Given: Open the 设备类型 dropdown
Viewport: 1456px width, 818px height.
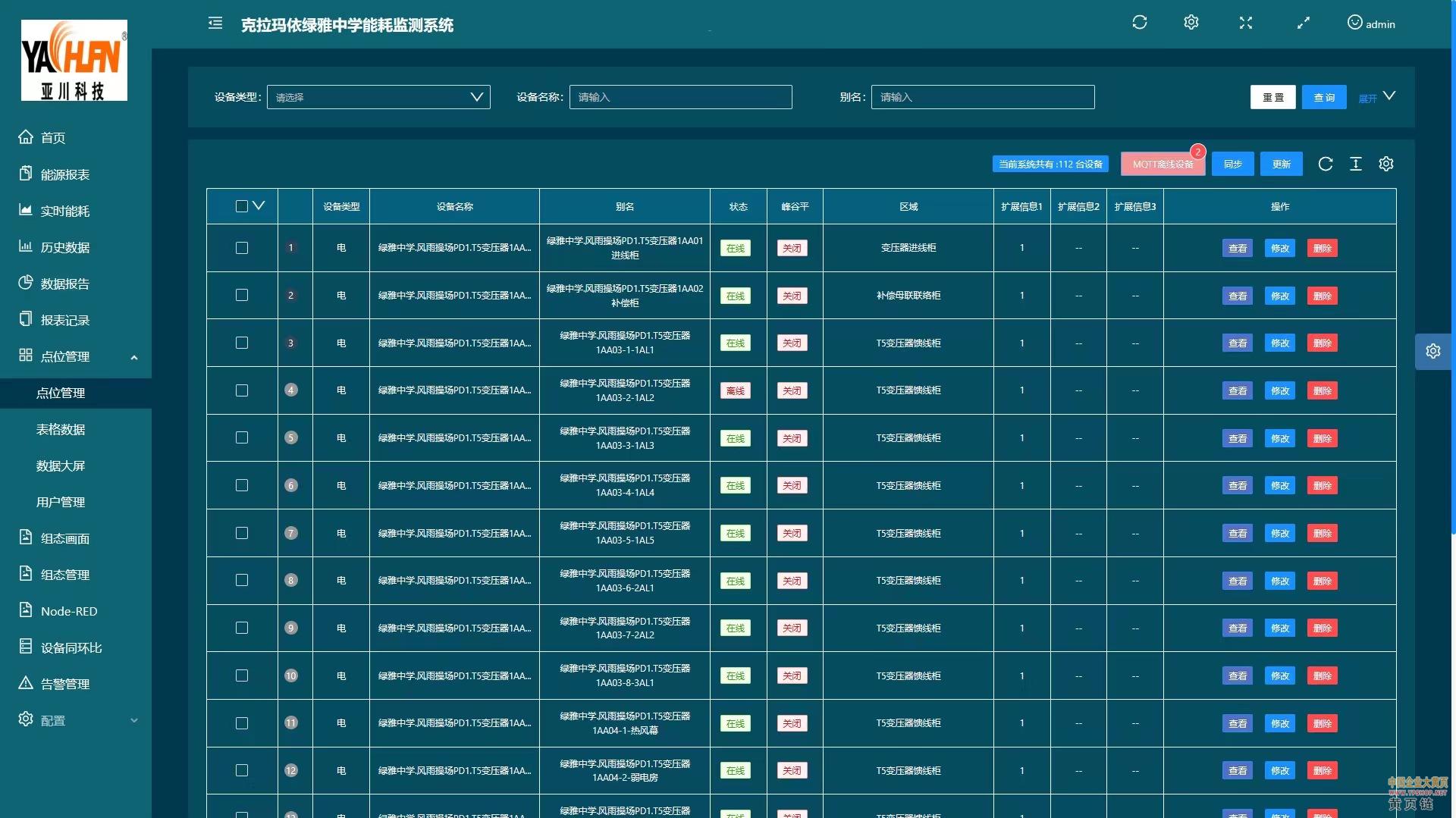Looking at the screenshot, I should (378, 97).
